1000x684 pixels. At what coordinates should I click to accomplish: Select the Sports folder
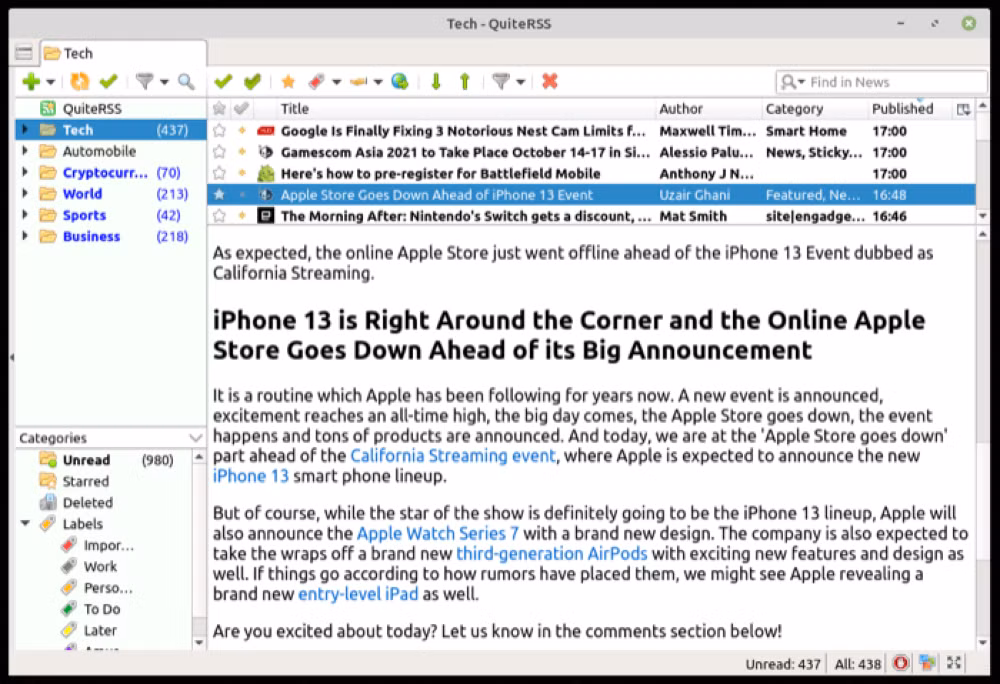pos(110,215)
